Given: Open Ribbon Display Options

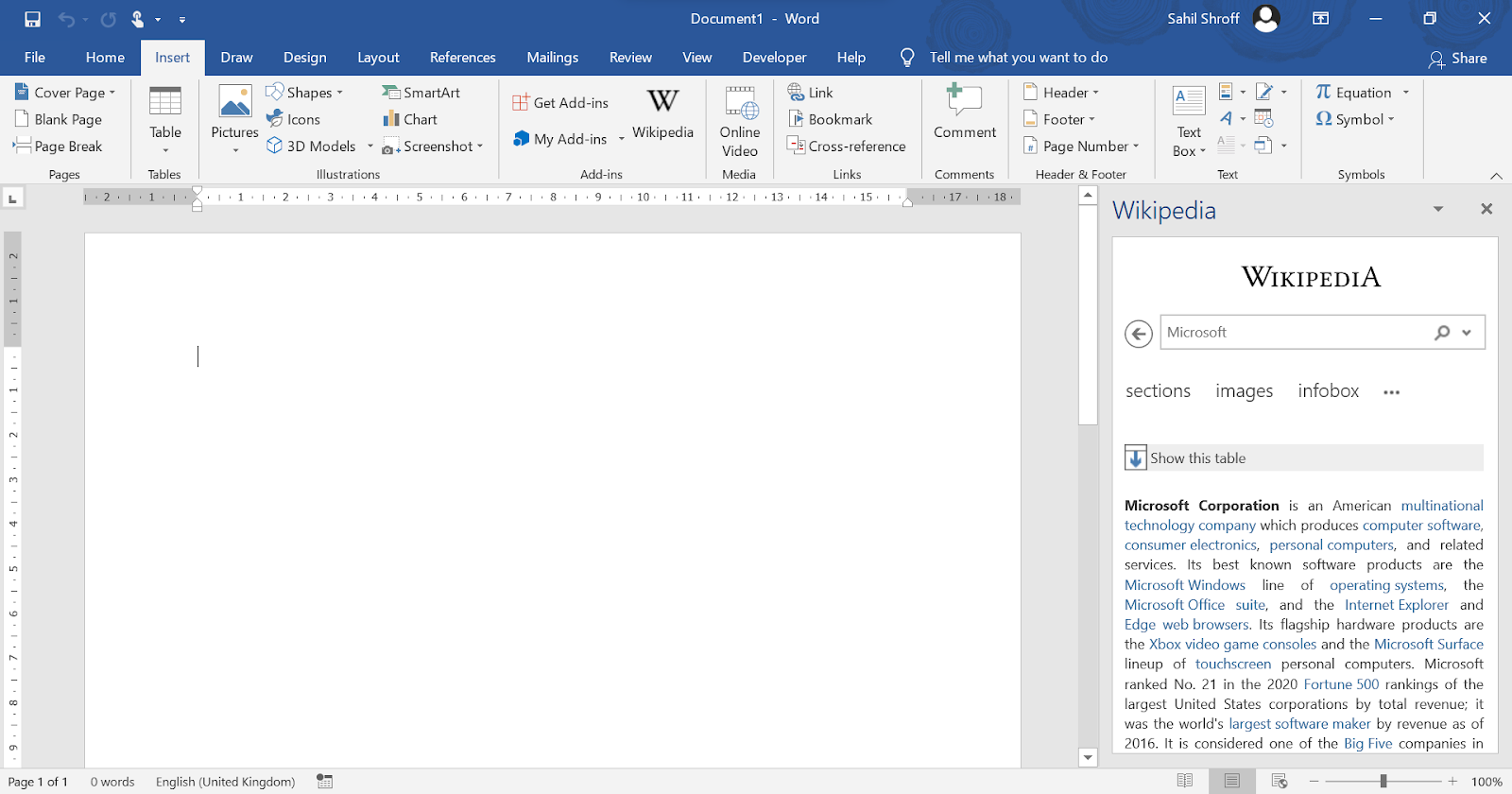Looking at the screenshot, I should click(x=1321, y=19).
